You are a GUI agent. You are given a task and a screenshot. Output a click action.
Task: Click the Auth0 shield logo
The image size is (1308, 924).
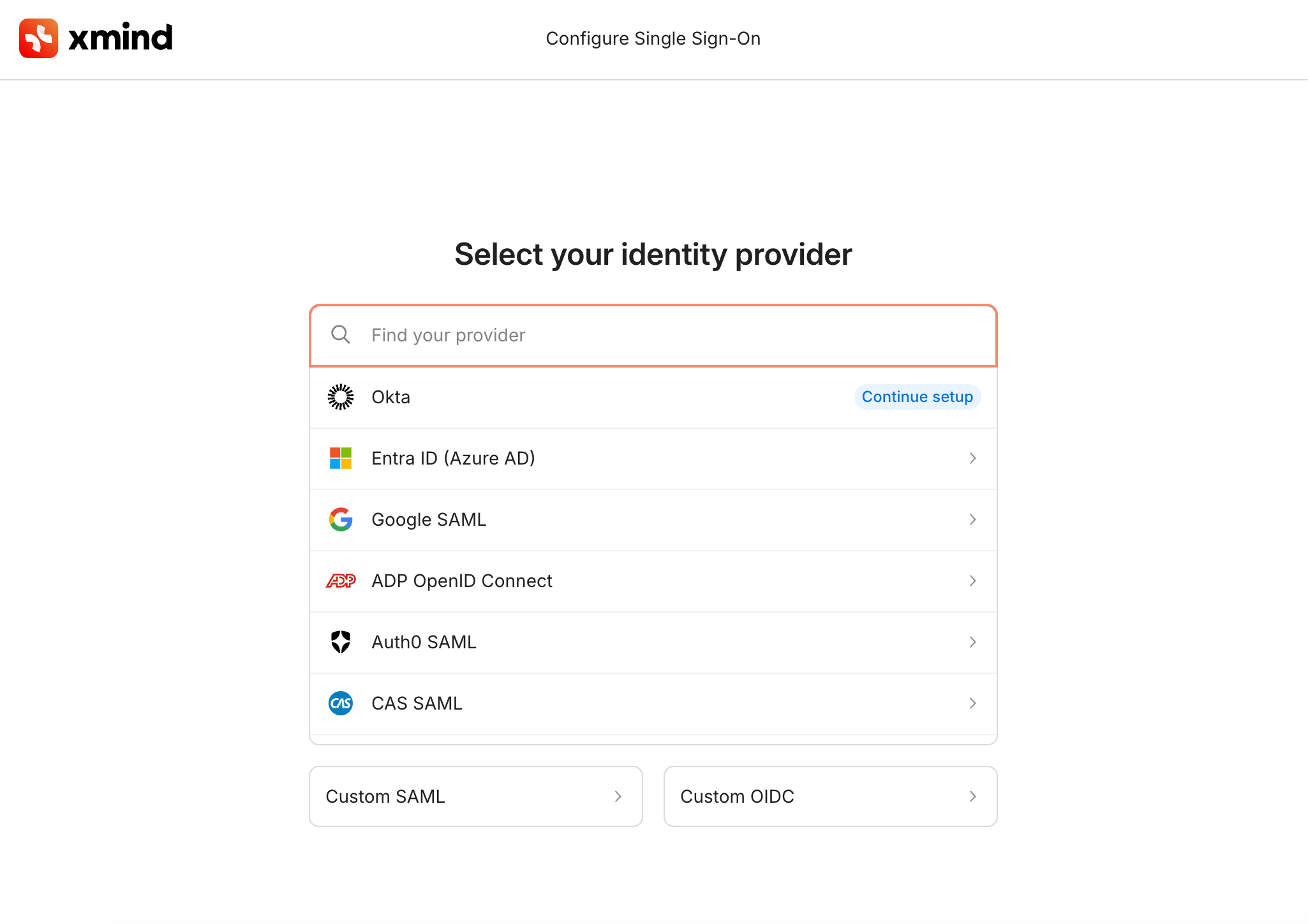[341, 642]
